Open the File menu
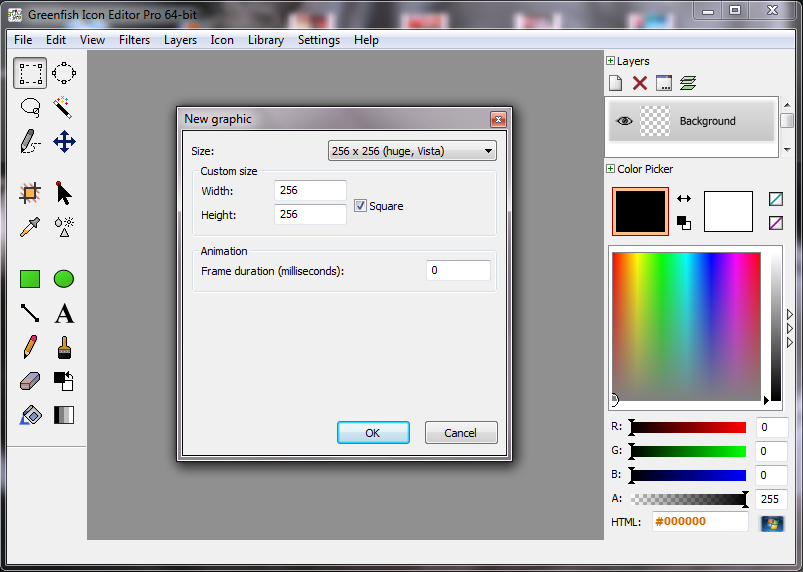803x572 pixels. click(23, 40)
